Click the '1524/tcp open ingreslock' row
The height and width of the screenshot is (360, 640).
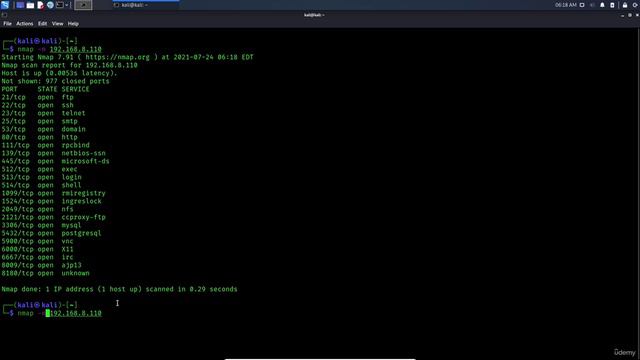pyautogui.click(x=51, y=201)
